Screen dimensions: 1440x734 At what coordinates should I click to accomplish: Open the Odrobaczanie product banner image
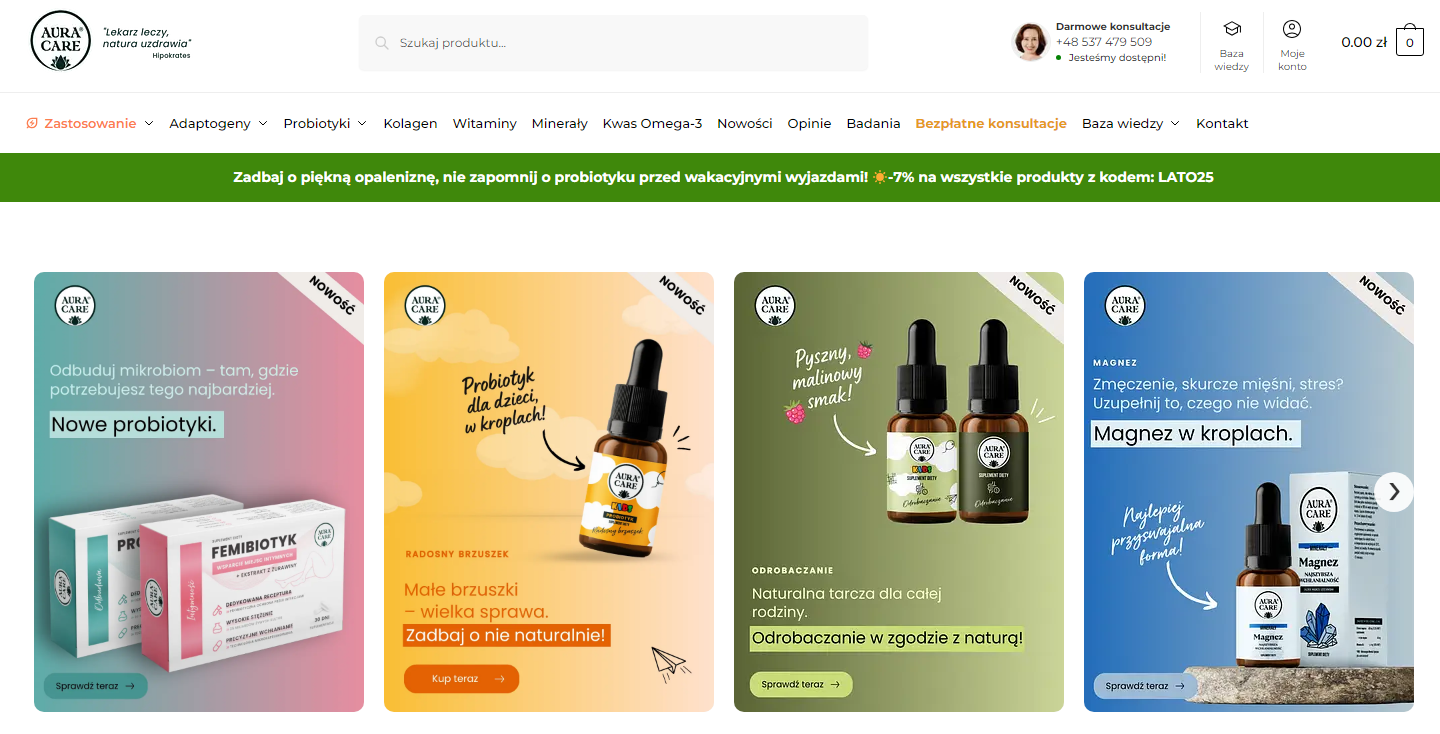point(899,492)
